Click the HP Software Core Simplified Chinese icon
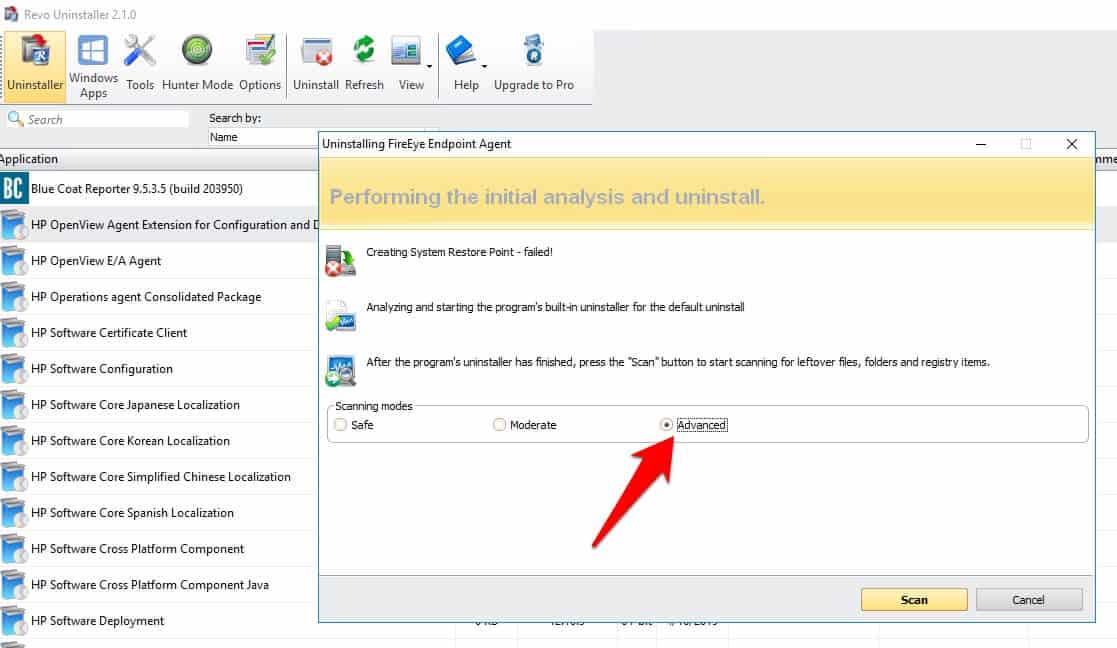The height and width of the screenshot is (648, 1117). 14,477
